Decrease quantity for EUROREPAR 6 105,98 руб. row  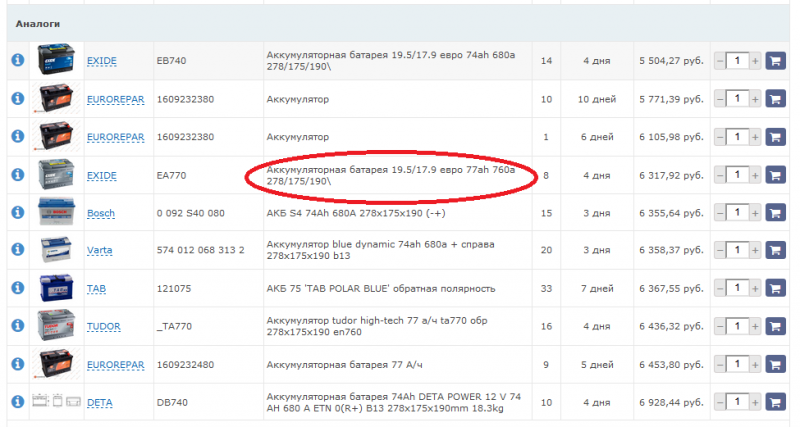click(x=720, y=137)
